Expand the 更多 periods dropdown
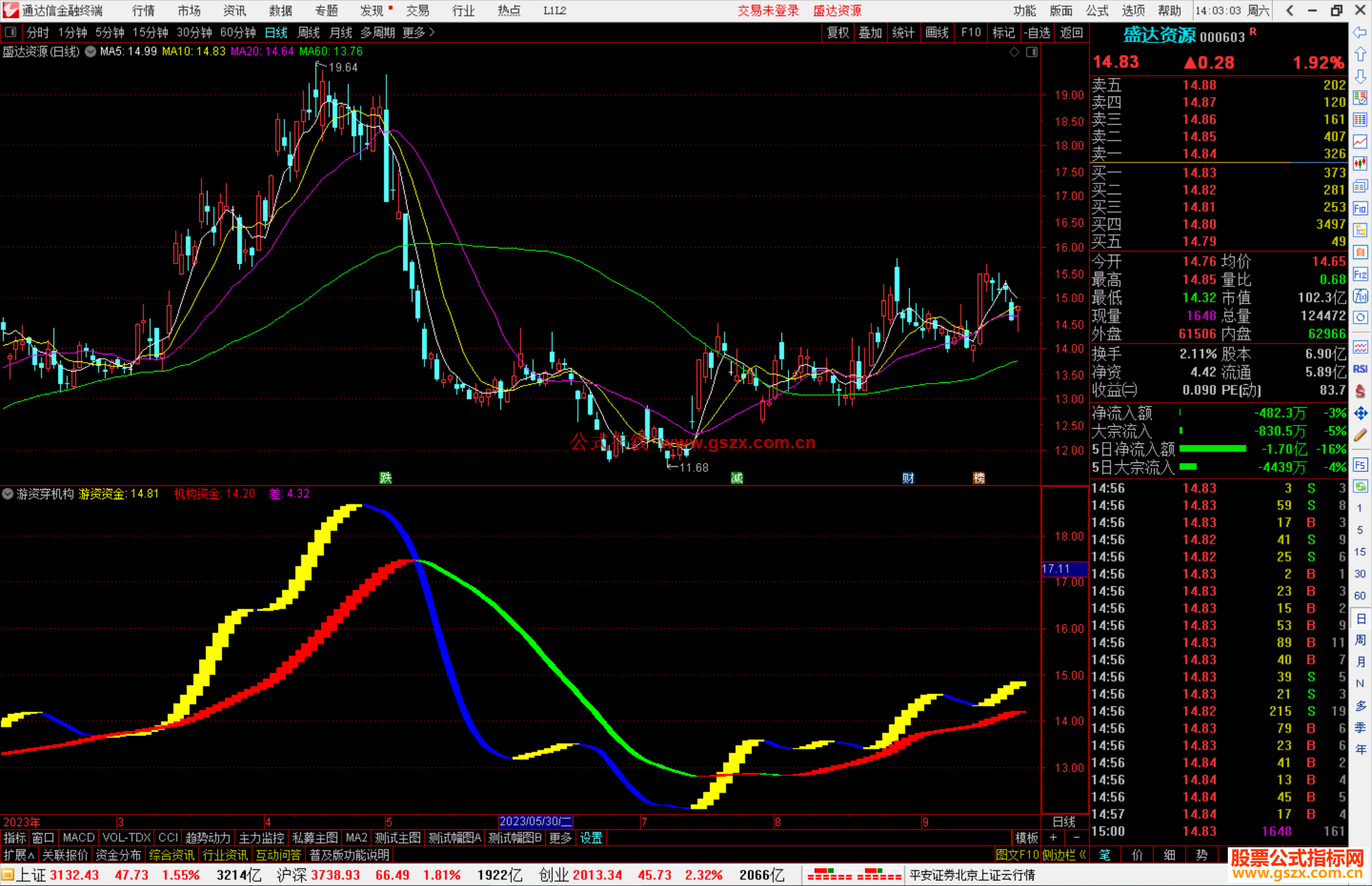This screenshot has width=1372, height=886. 418,32
